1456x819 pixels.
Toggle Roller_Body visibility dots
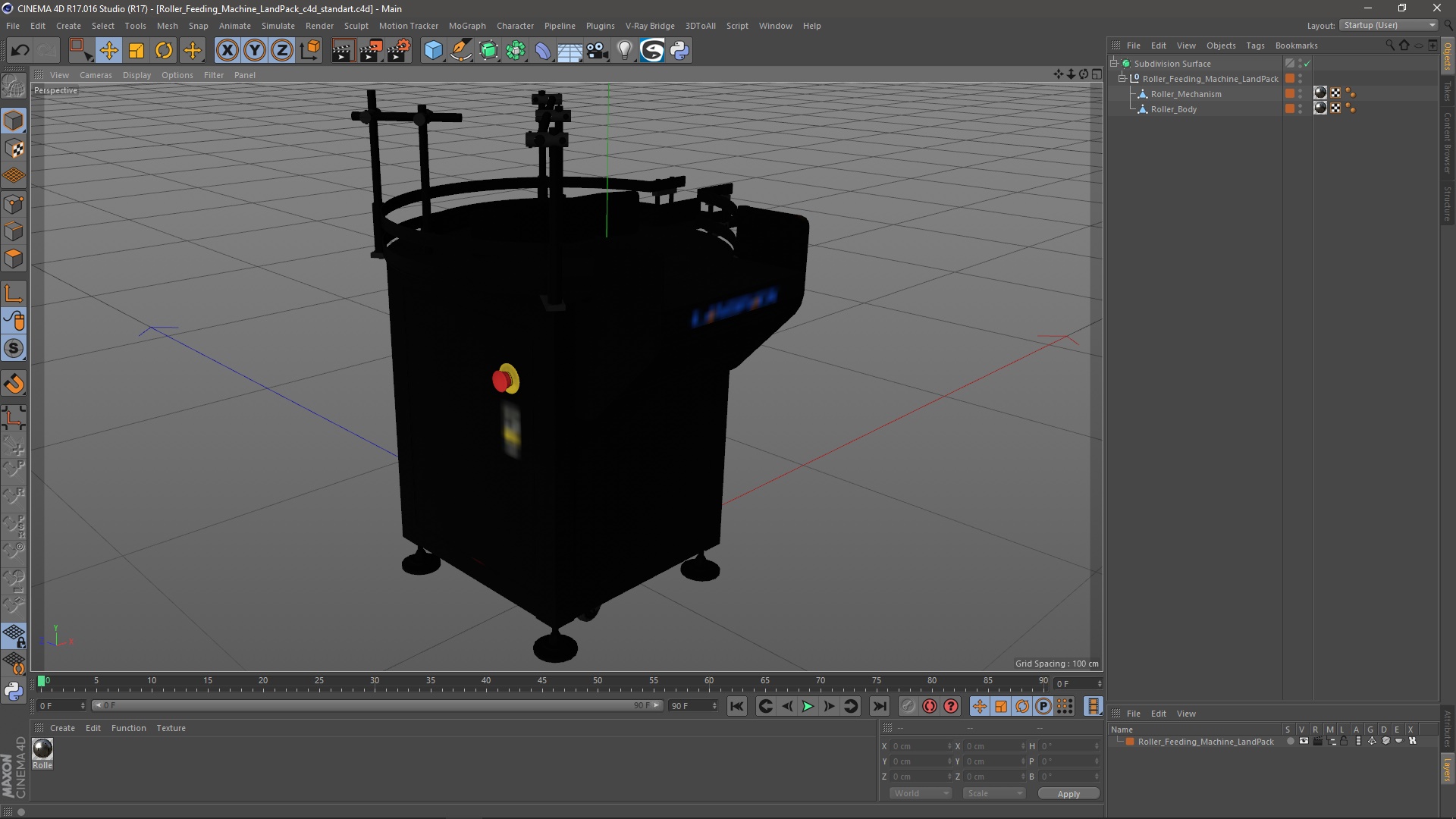pos(1300,109)
